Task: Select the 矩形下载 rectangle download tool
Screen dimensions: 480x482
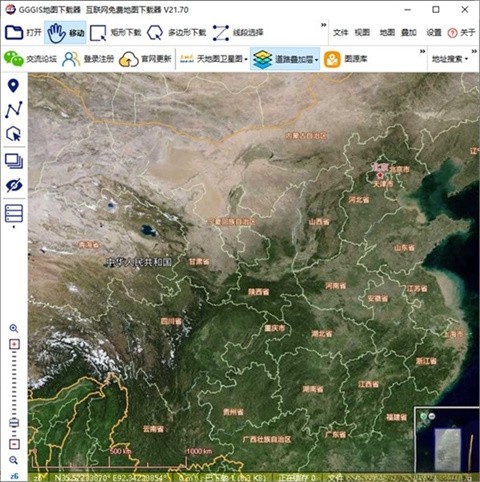Action: pyautogui.click(x=116, y=33)
